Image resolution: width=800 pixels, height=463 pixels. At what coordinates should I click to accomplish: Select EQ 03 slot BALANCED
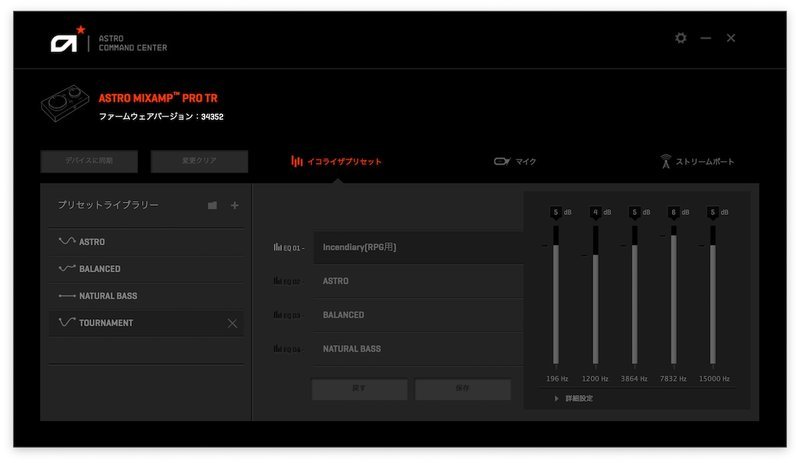[x=418, y=315]
